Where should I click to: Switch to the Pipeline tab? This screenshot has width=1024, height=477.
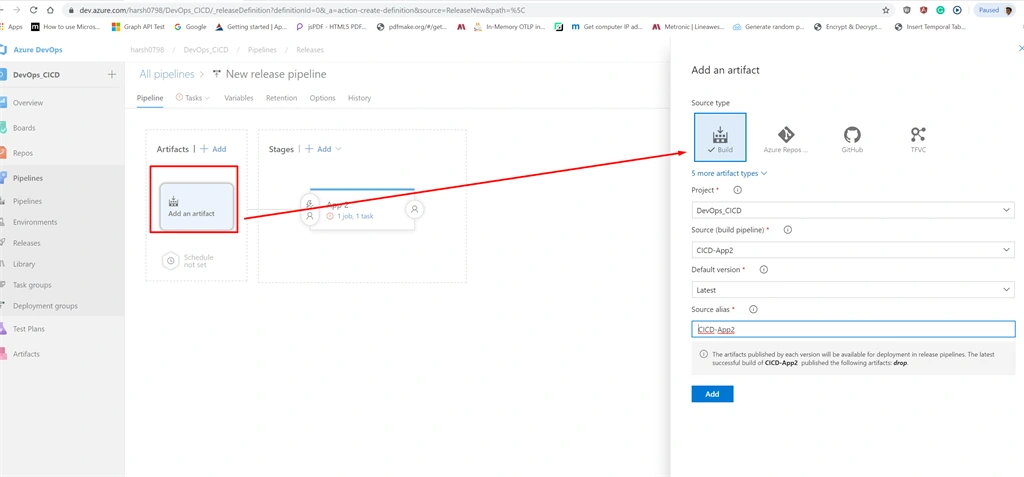[150, 98]
